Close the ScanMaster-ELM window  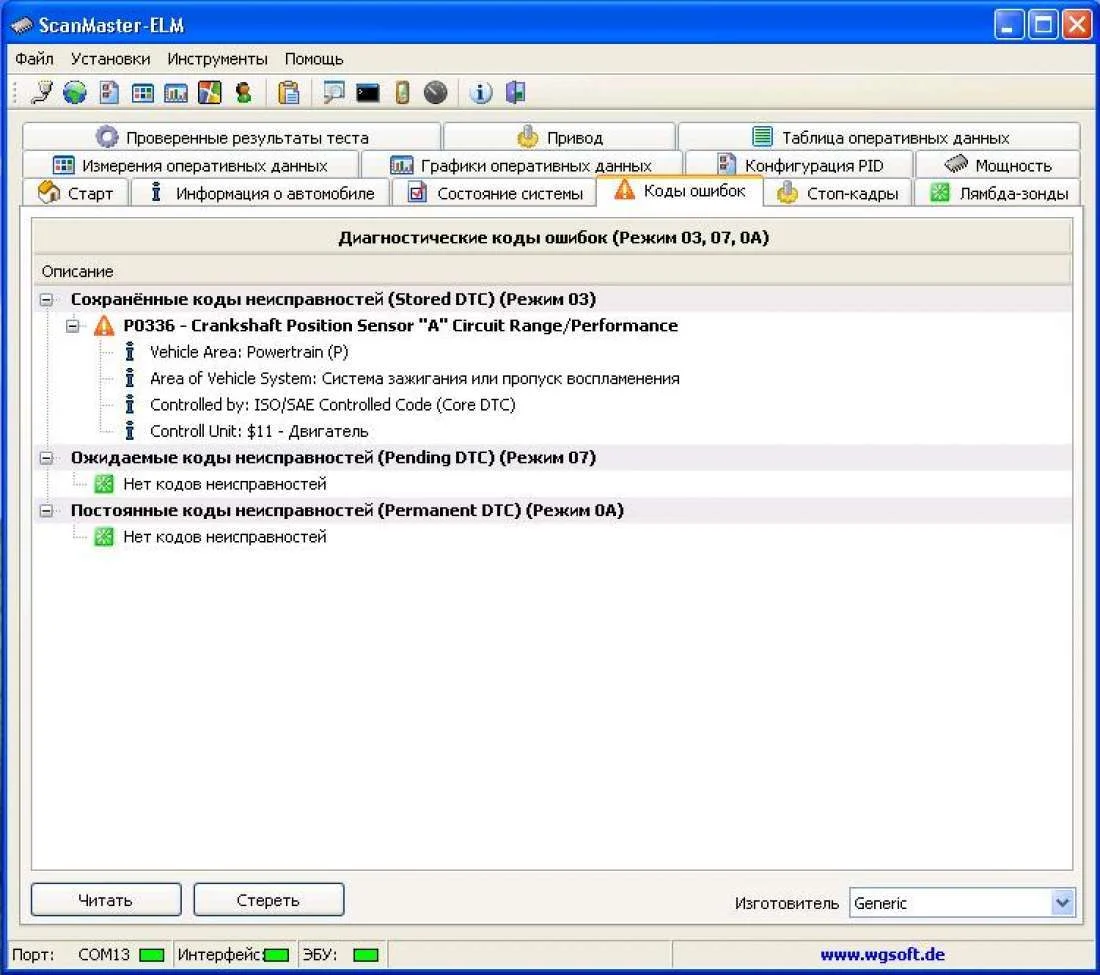pyautogui.click(x=1076, y=25)
